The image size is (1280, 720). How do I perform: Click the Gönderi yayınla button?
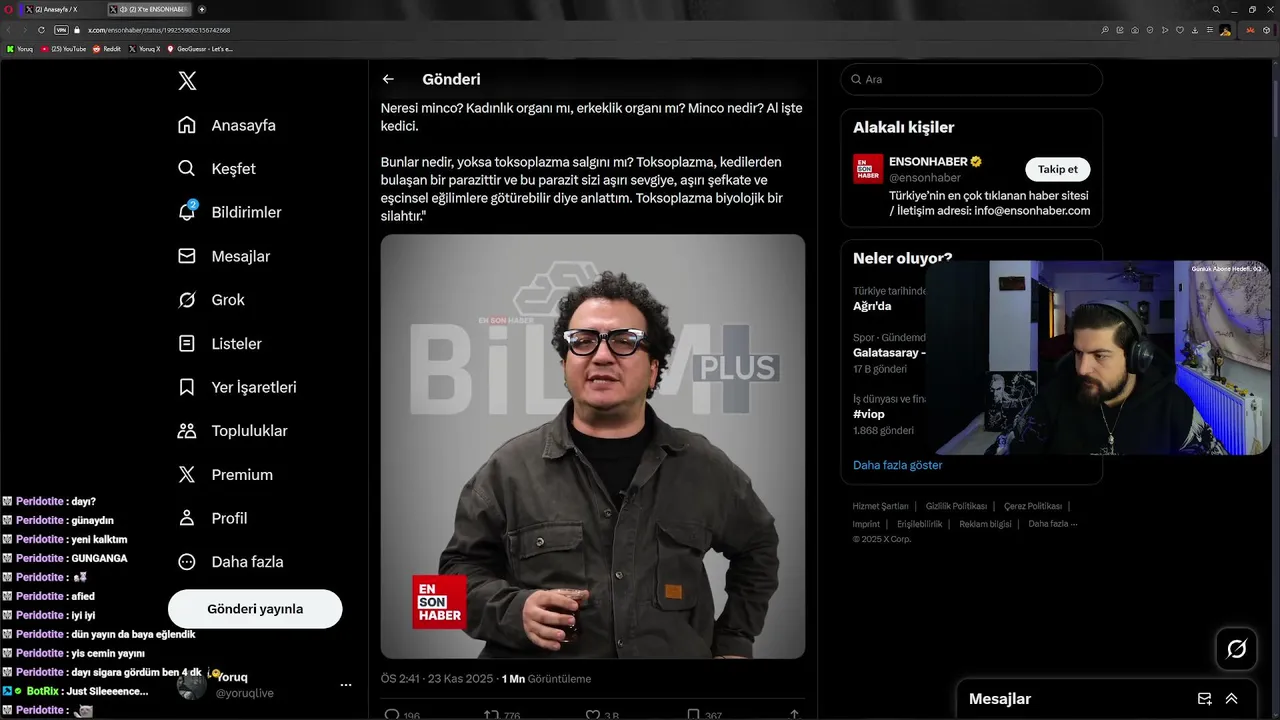(255, 609)
